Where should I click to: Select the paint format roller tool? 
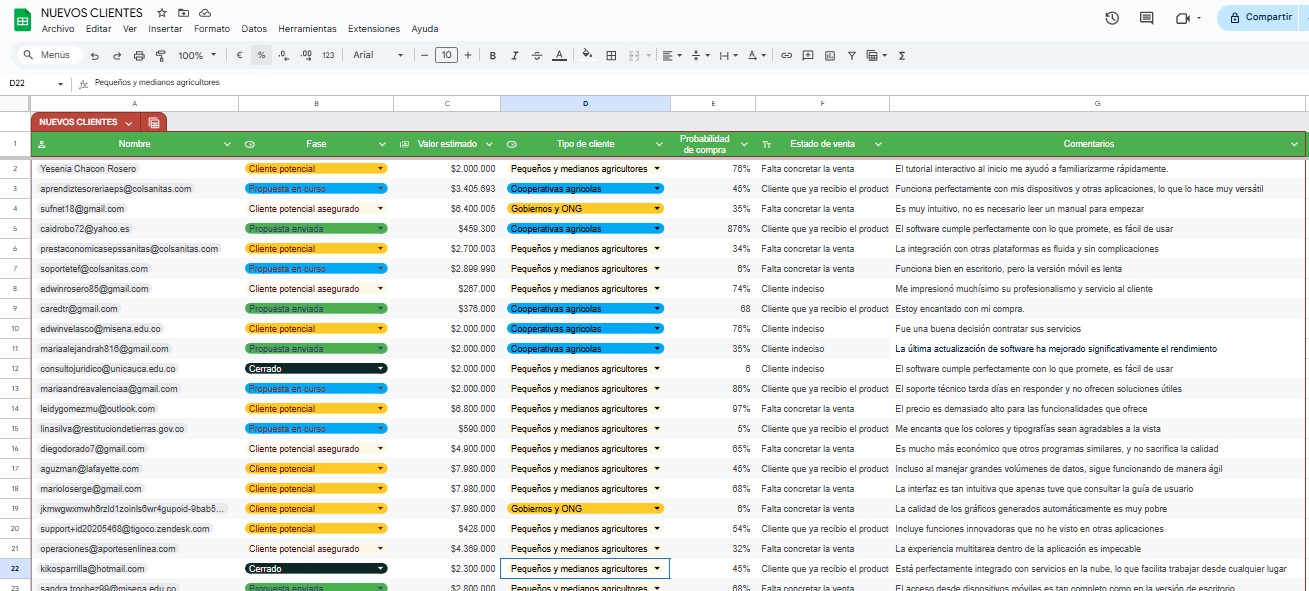tap(160, 55)
